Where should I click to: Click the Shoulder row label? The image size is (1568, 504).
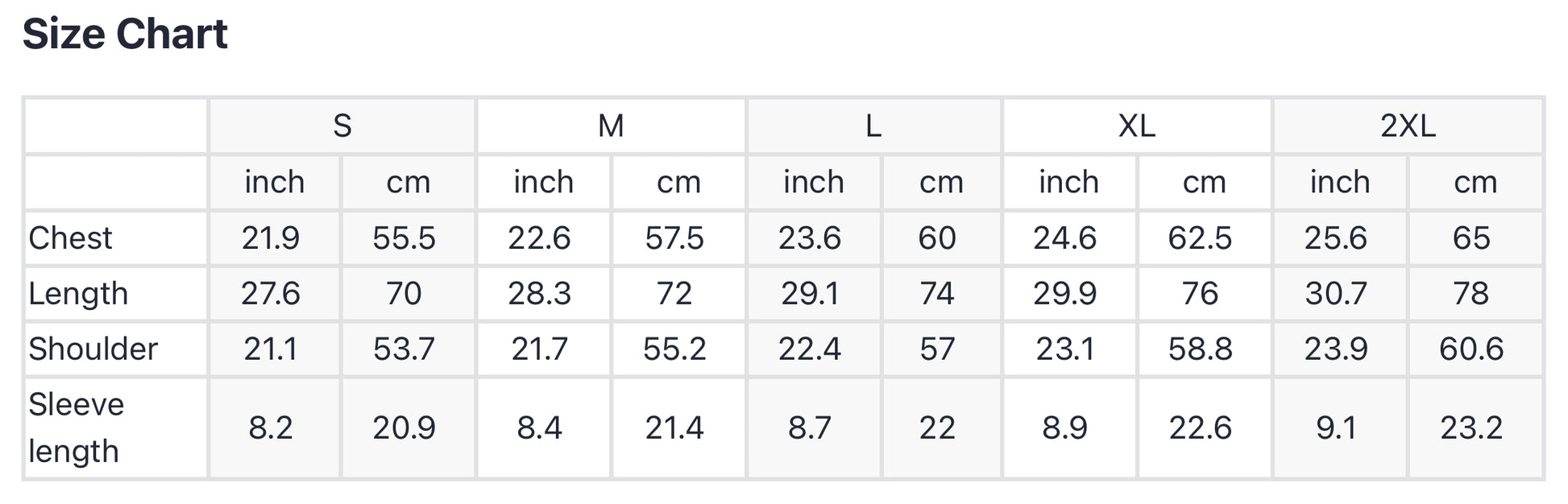tap(93, 349)
